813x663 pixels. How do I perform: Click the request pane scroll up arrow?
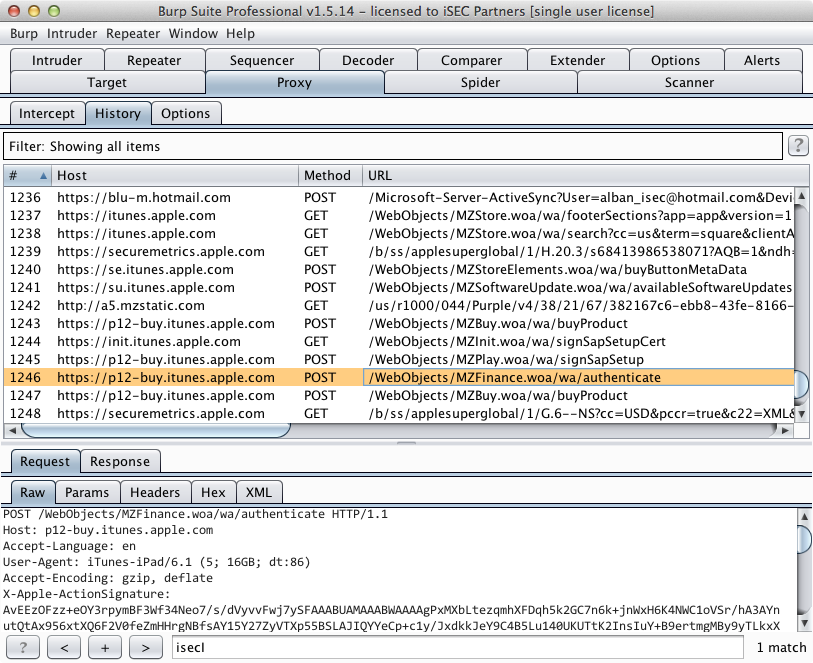click(804, 516)
